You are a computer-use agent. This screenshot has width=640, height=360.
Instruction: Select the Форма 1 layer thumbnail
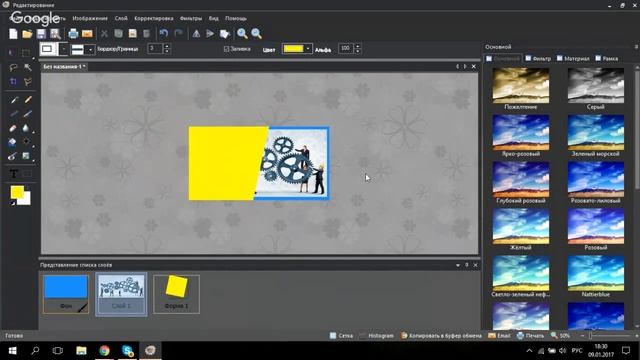pos(176,294)
